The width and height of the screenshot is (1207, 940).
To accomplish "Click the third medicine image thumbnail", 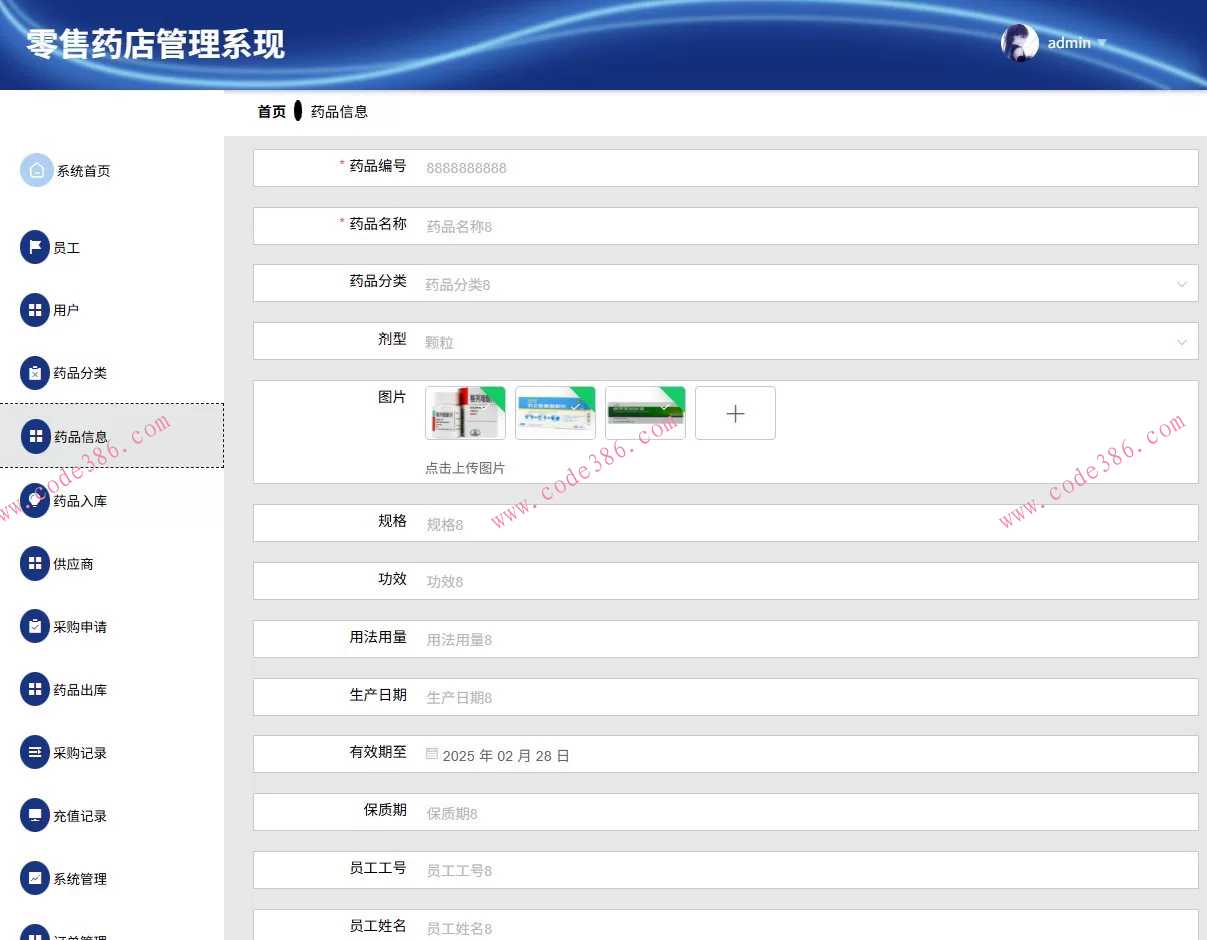I will [x=645, y=413].
